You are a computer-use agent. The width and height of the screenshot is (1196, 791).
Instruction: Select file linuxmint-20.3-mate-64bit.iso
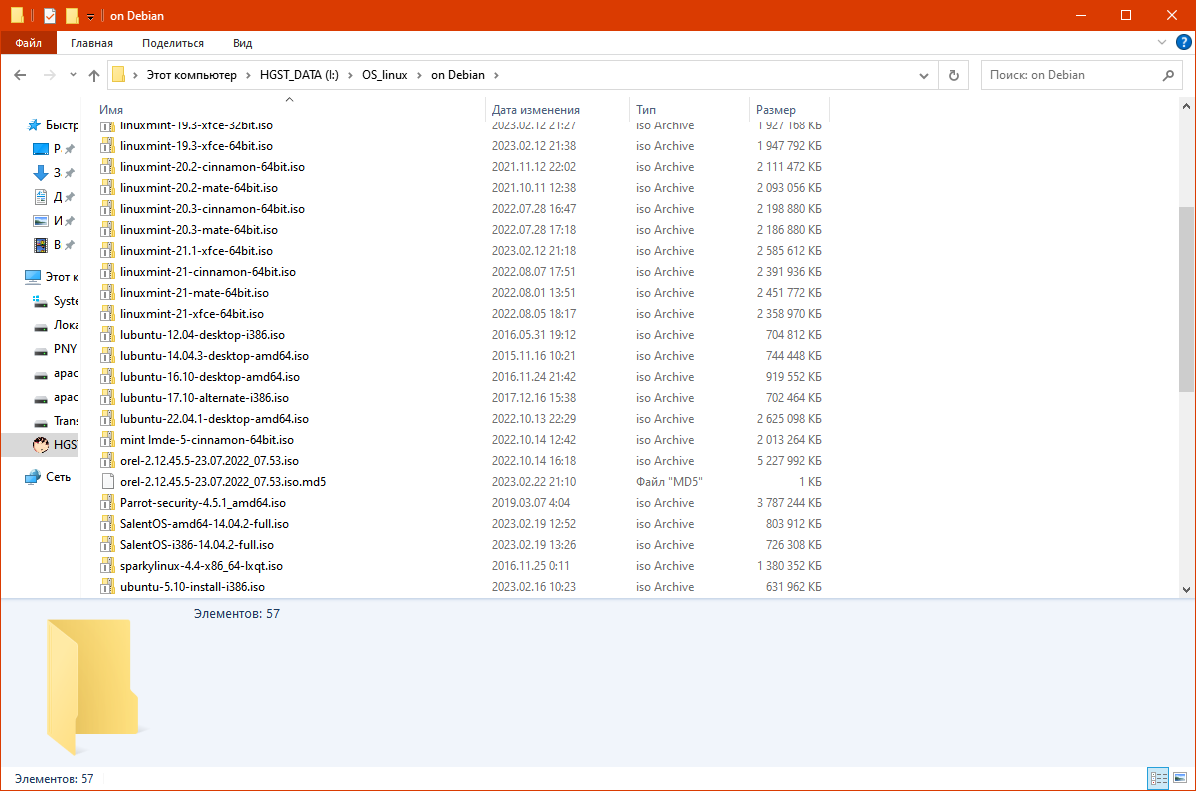198,230
